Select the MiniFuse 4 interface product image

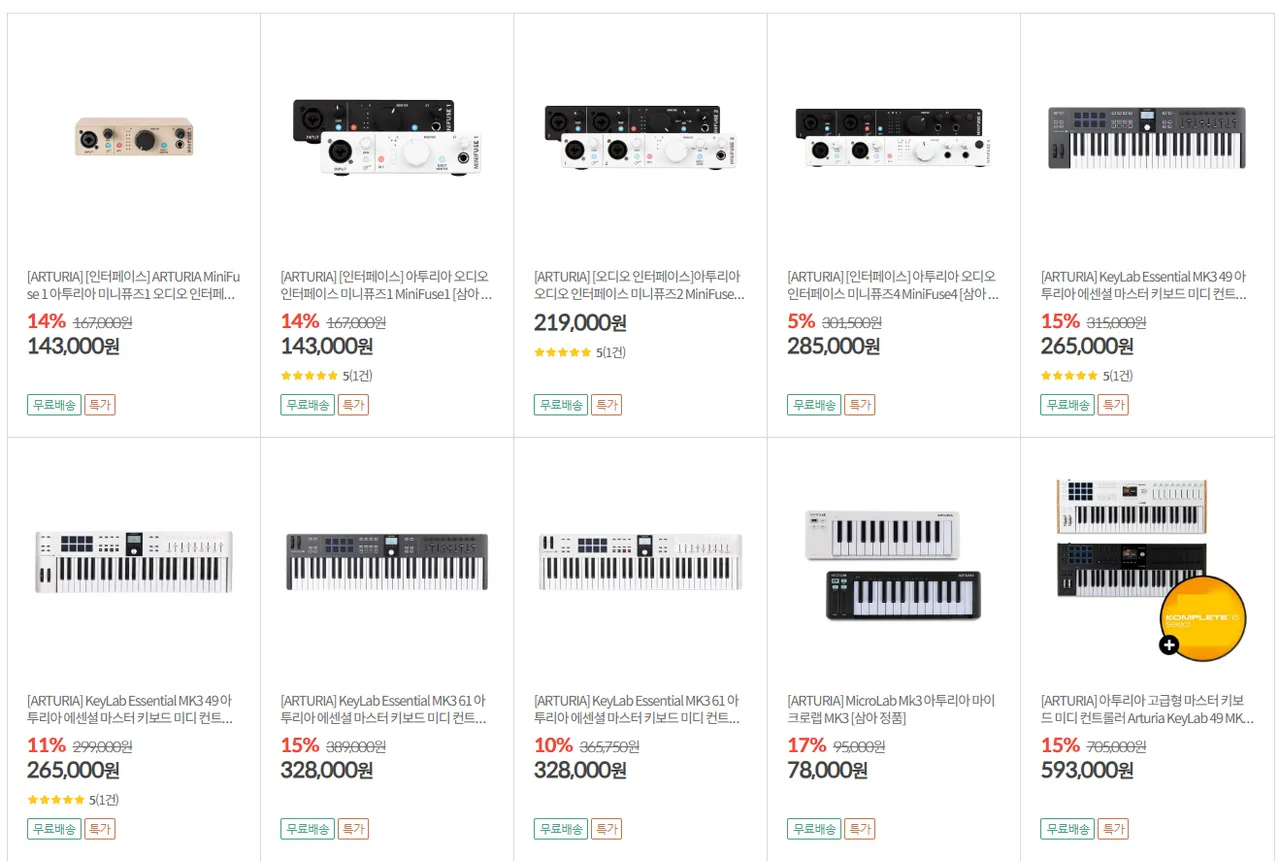pyautogui.click(x=894, y=136)
